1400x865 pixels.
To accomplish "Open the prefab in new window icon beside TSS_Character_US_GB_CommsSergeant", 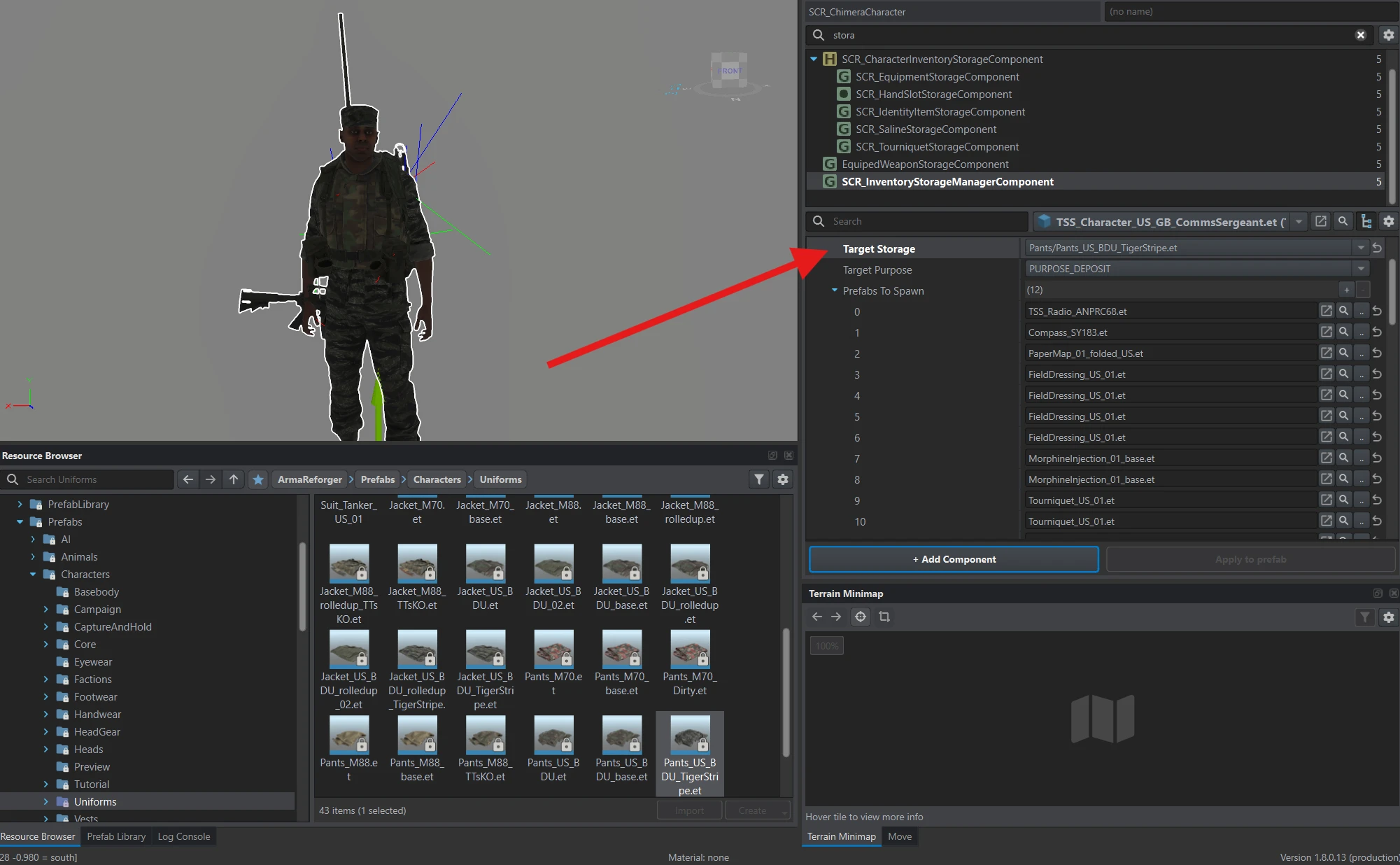I will tap(1320, 221).
